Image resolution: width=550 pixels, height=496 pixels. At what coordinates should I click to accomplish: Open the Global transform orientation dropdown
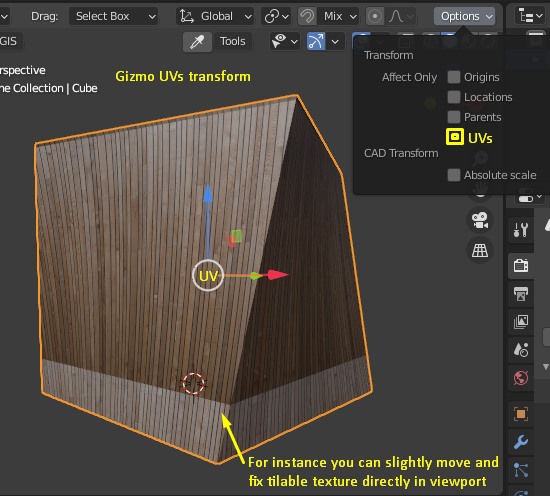[x=215, y=16]
